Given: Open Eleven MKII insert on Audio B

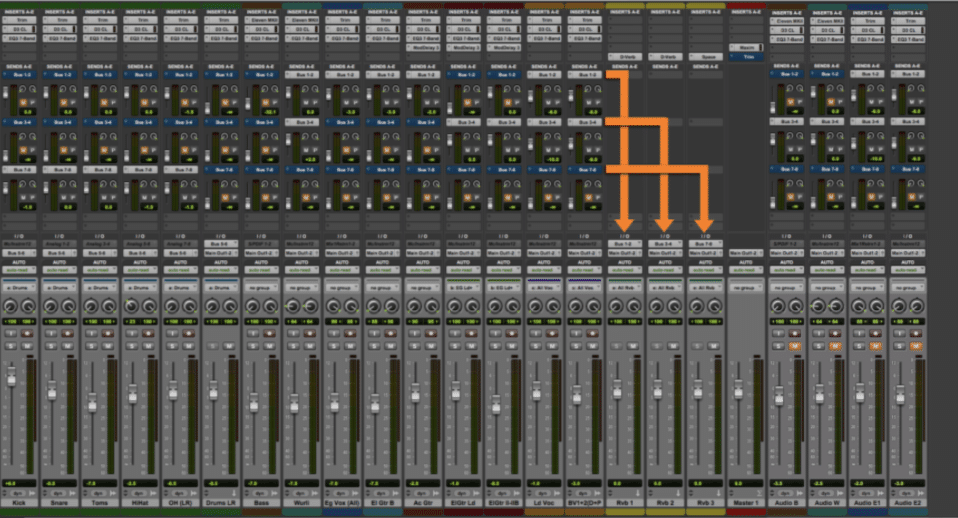Looking at the screenshot, I should pos(786,21).
